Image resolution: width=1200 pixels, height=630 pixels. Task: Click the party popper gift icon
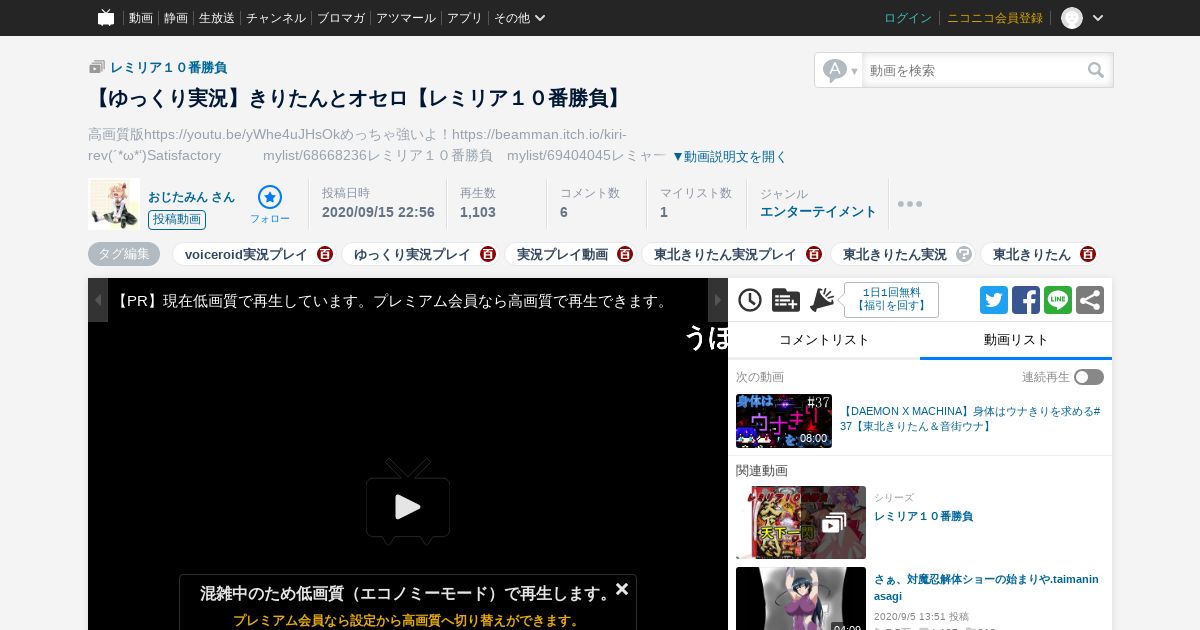(x=822, y=300)
